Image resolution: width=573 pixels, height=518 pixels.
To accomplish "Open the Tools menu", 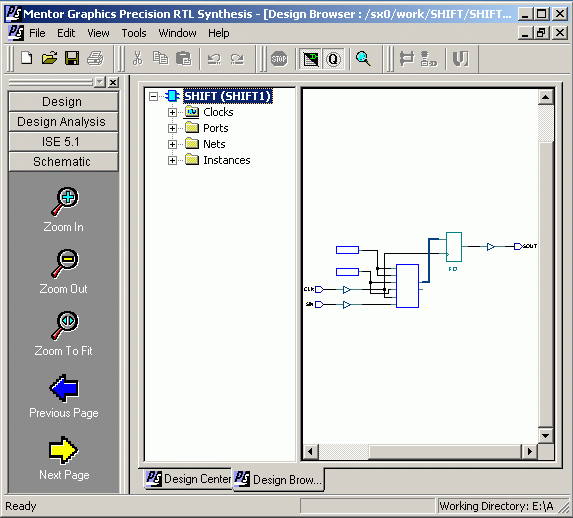I will [x=134, y=33].
